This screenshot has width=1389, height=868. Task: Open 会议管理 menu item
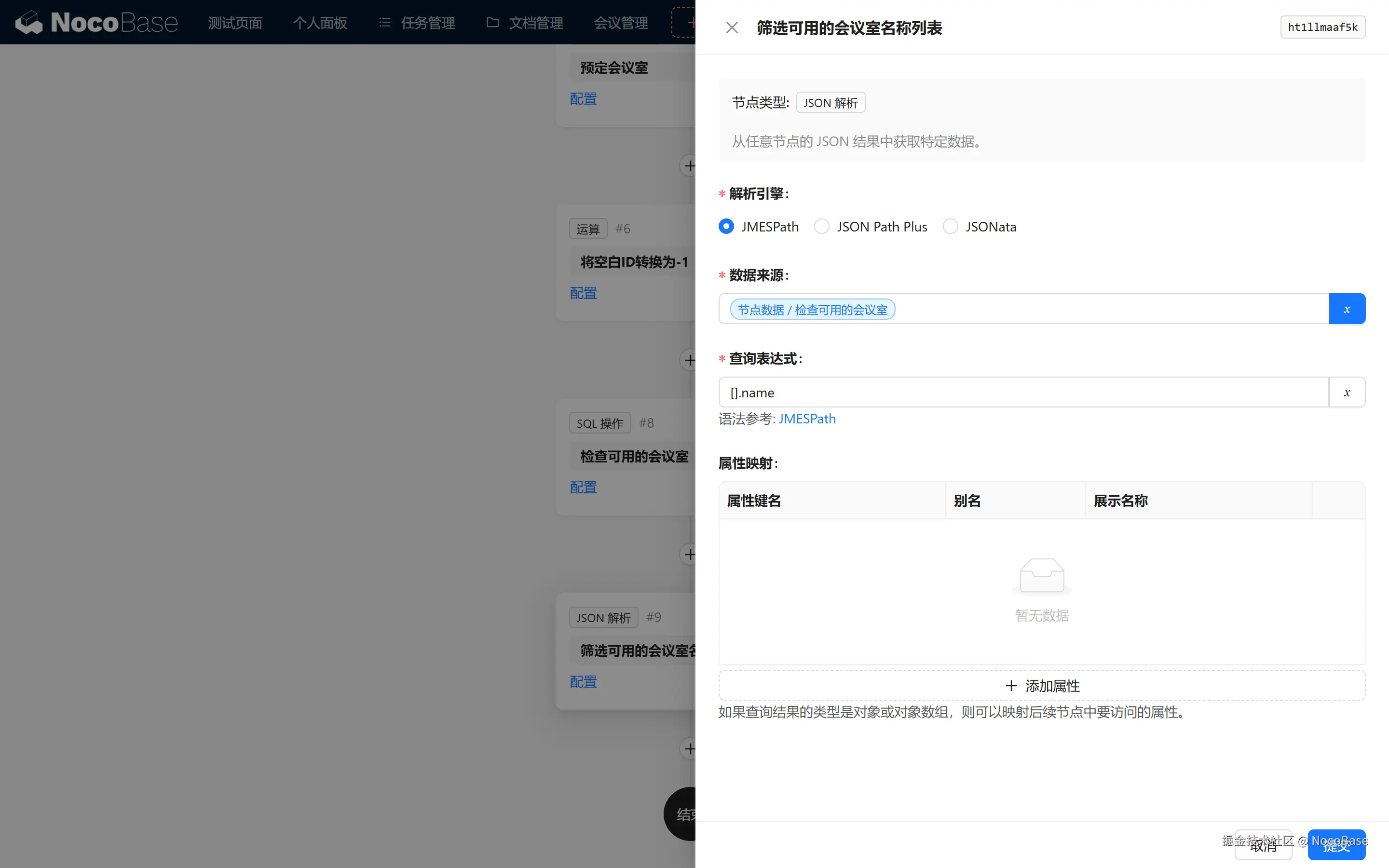tap(620, 23)
